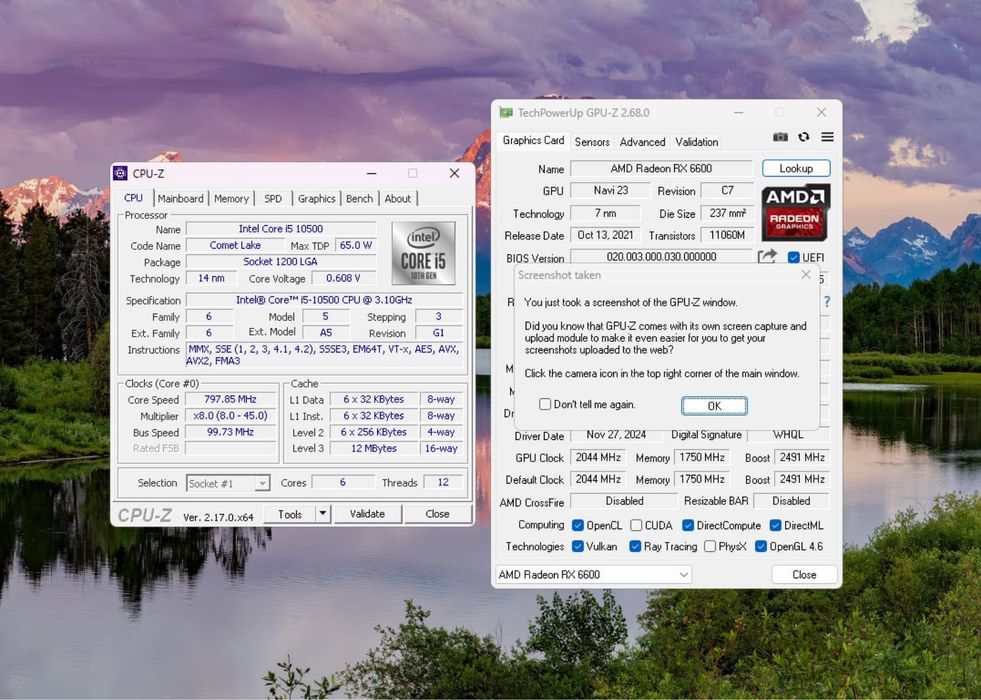Open the Validation tab in GPU-Z
Viewport: 981px width, 700px height.
click(x=696, y=142)
